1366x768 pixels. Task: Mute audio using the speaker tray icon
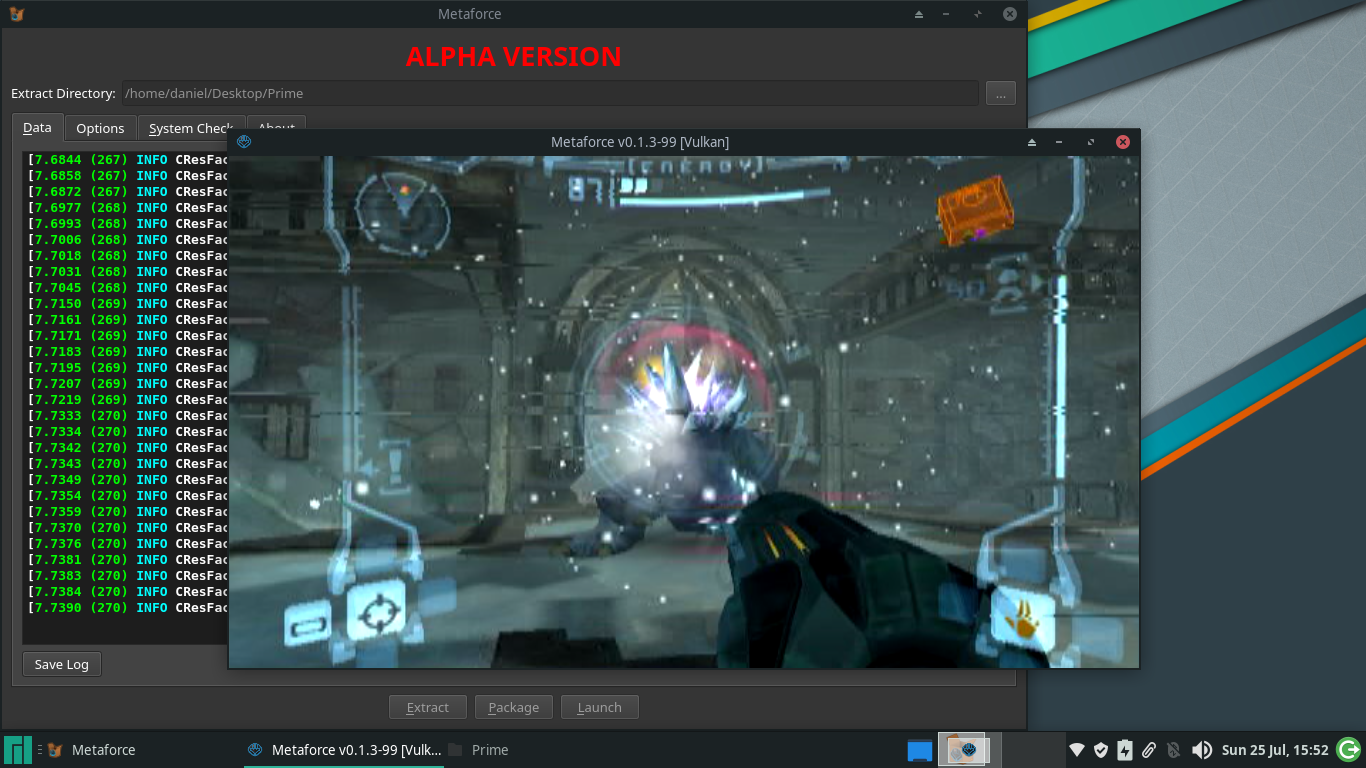pyautogui.click(x=1203, y=750)
